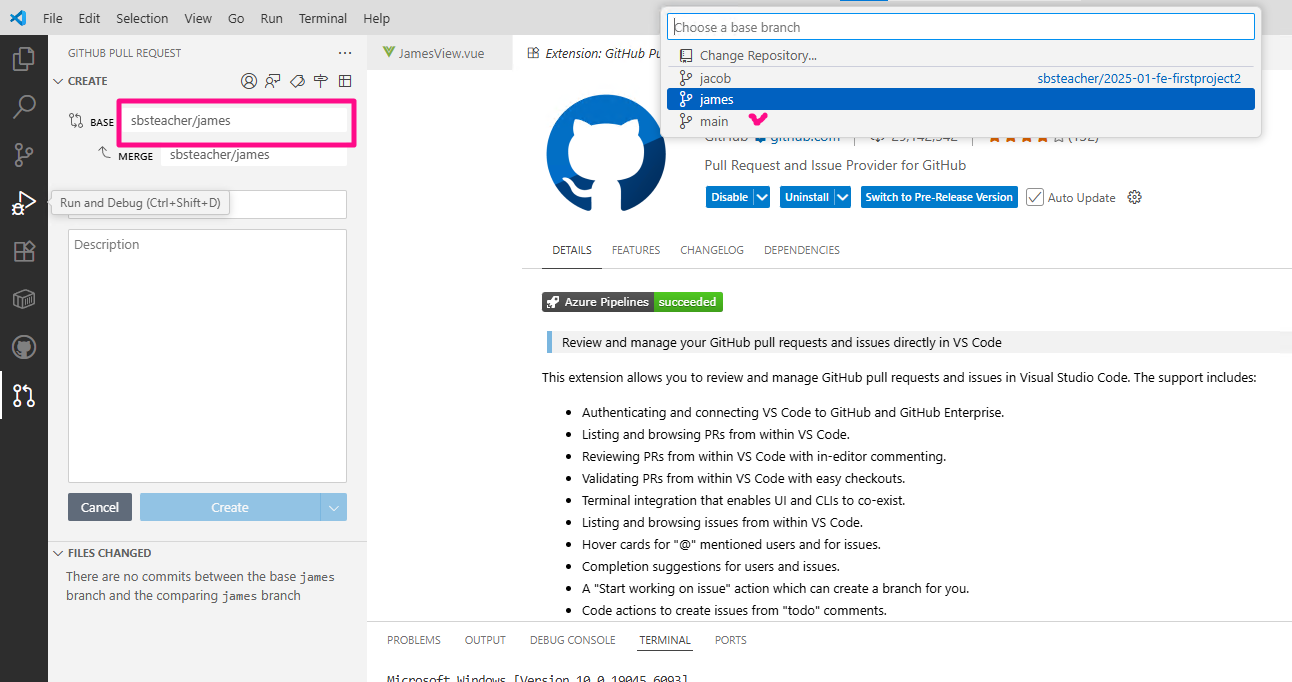Switch to the FEATURES tab
Screen dimensions: 1292x682
coord(636,250)
